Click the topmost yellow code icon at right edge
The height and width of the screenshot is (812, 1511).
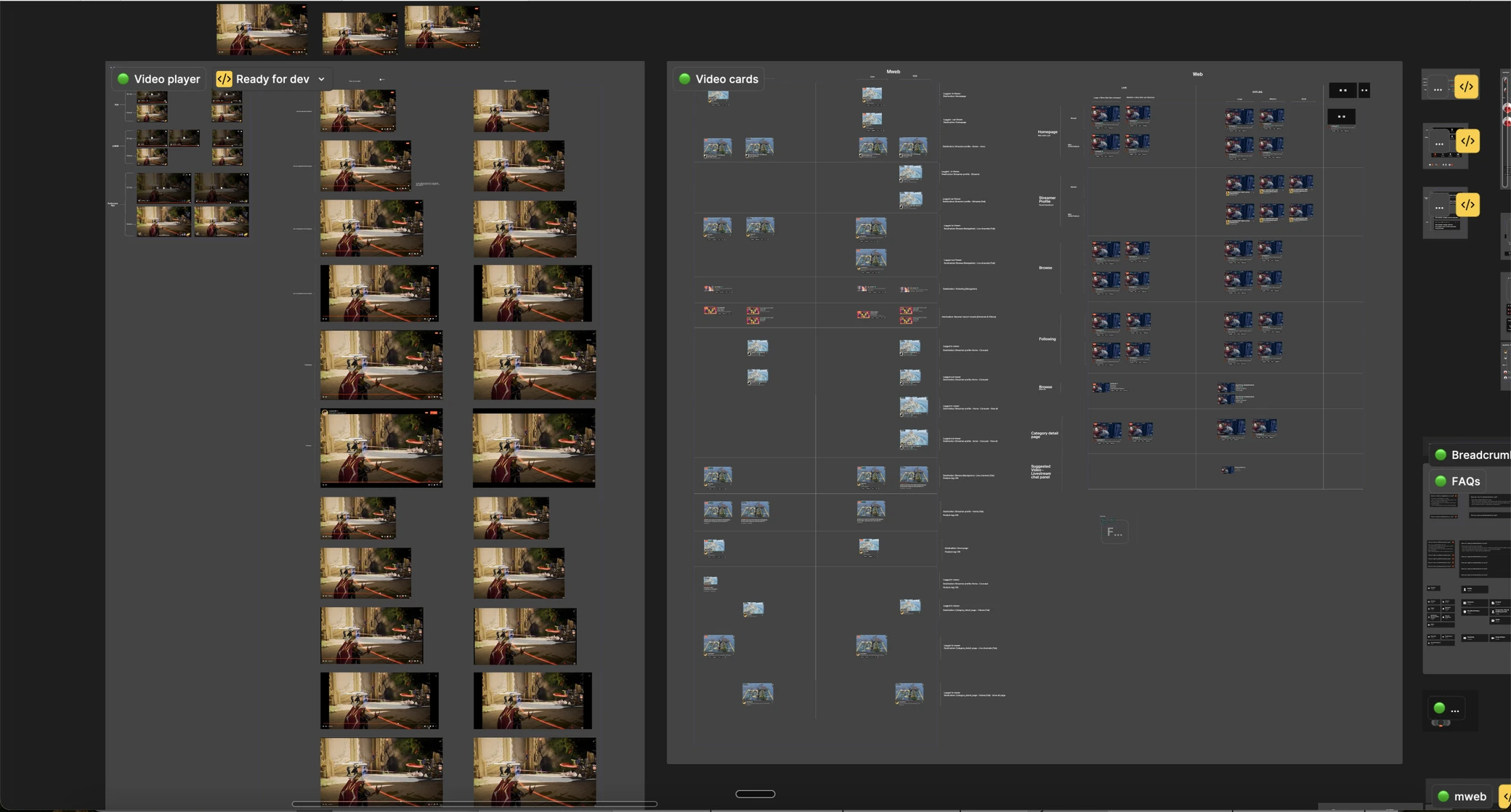click(x=1466, y=86)
